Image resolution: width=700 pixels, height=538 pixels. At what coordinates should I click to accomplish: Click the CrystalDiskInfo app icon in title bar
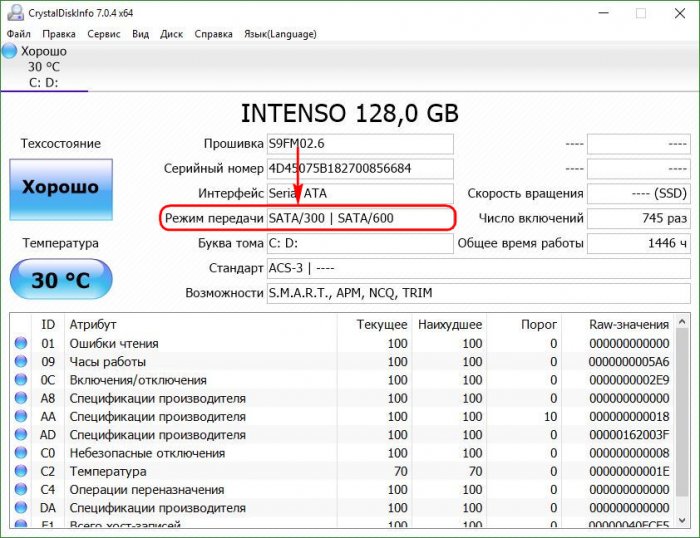click(15, 13)
